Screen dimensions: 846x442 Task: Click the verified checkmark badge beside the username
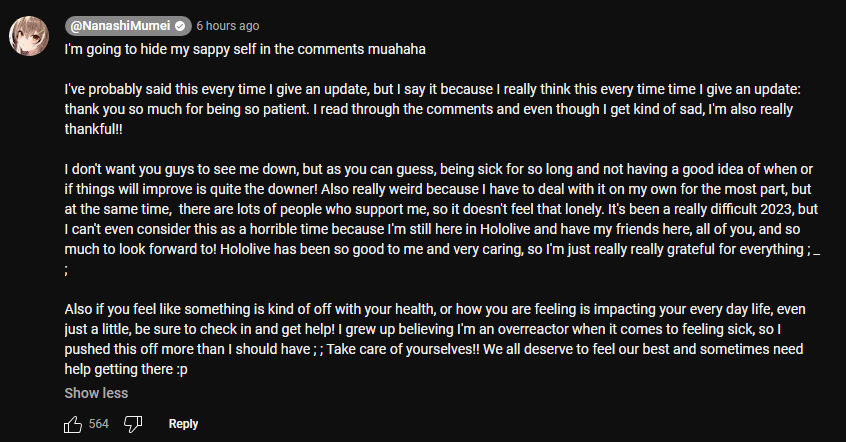[x=180, y=26]
